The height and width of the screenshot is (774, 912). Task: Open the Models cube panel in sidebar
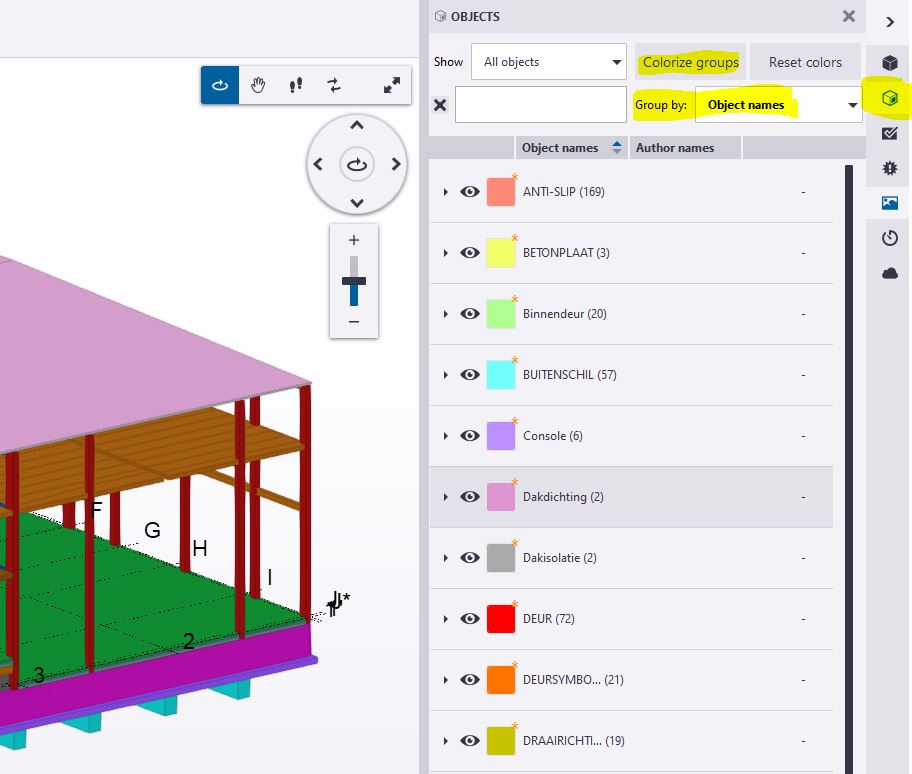click(889, 62)
